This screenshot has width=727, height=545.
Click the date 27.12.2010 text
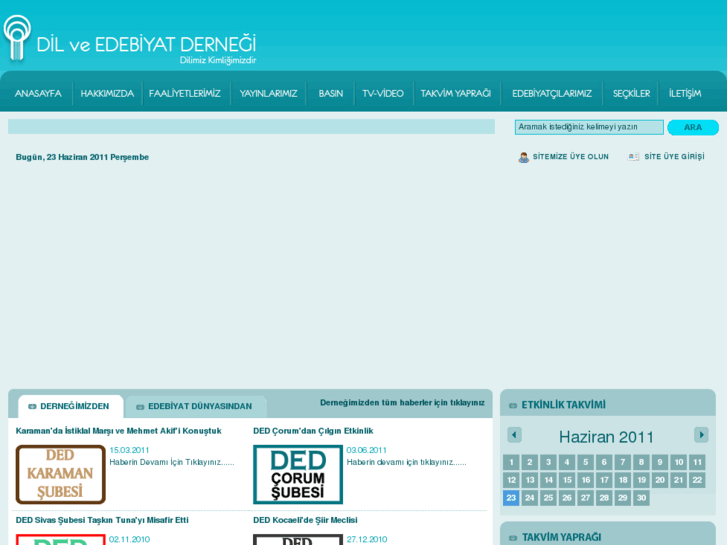pos(366,539)
